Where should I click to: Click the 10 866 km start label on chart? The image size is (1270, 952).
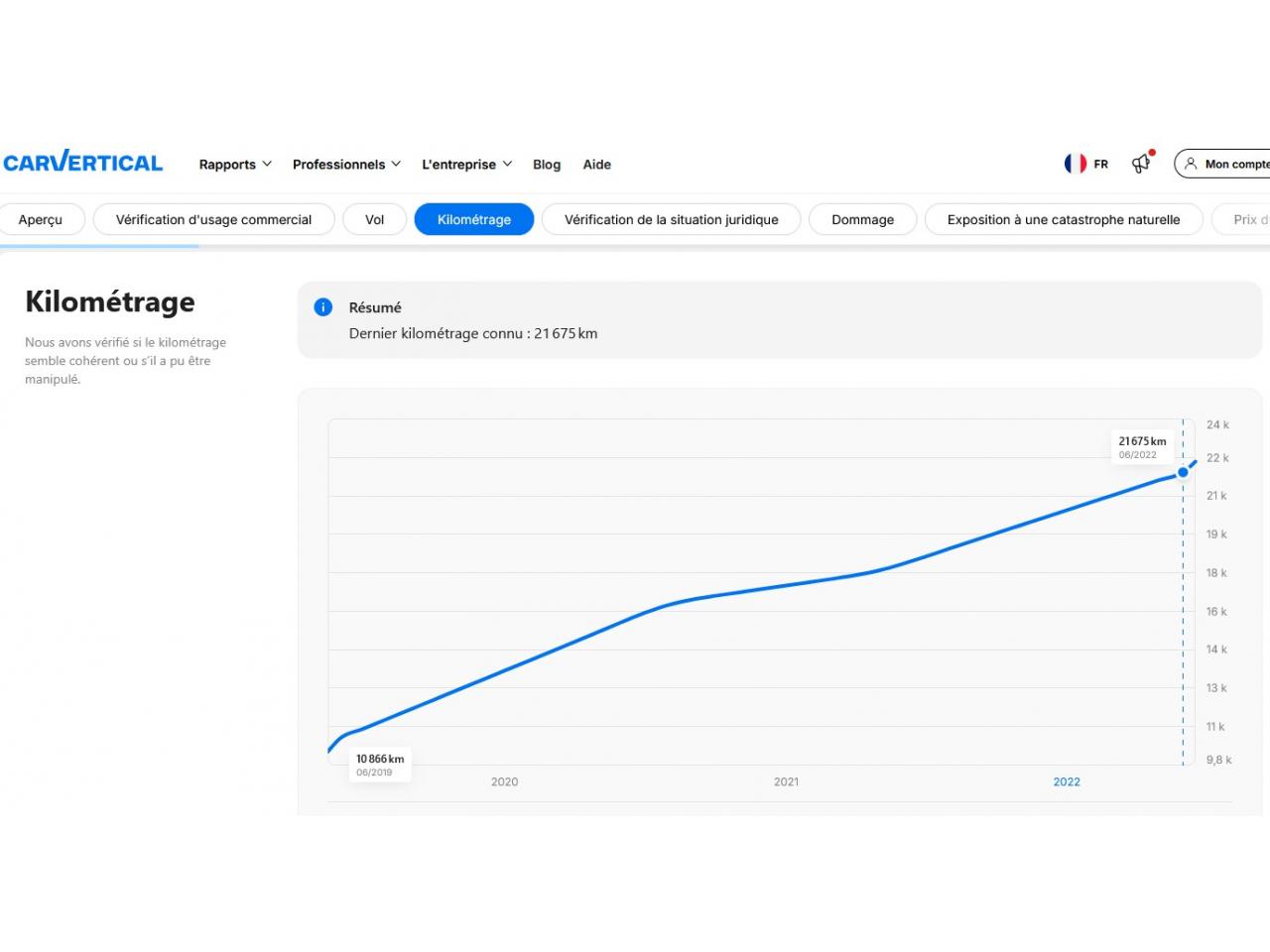click(x=380, y=764)
